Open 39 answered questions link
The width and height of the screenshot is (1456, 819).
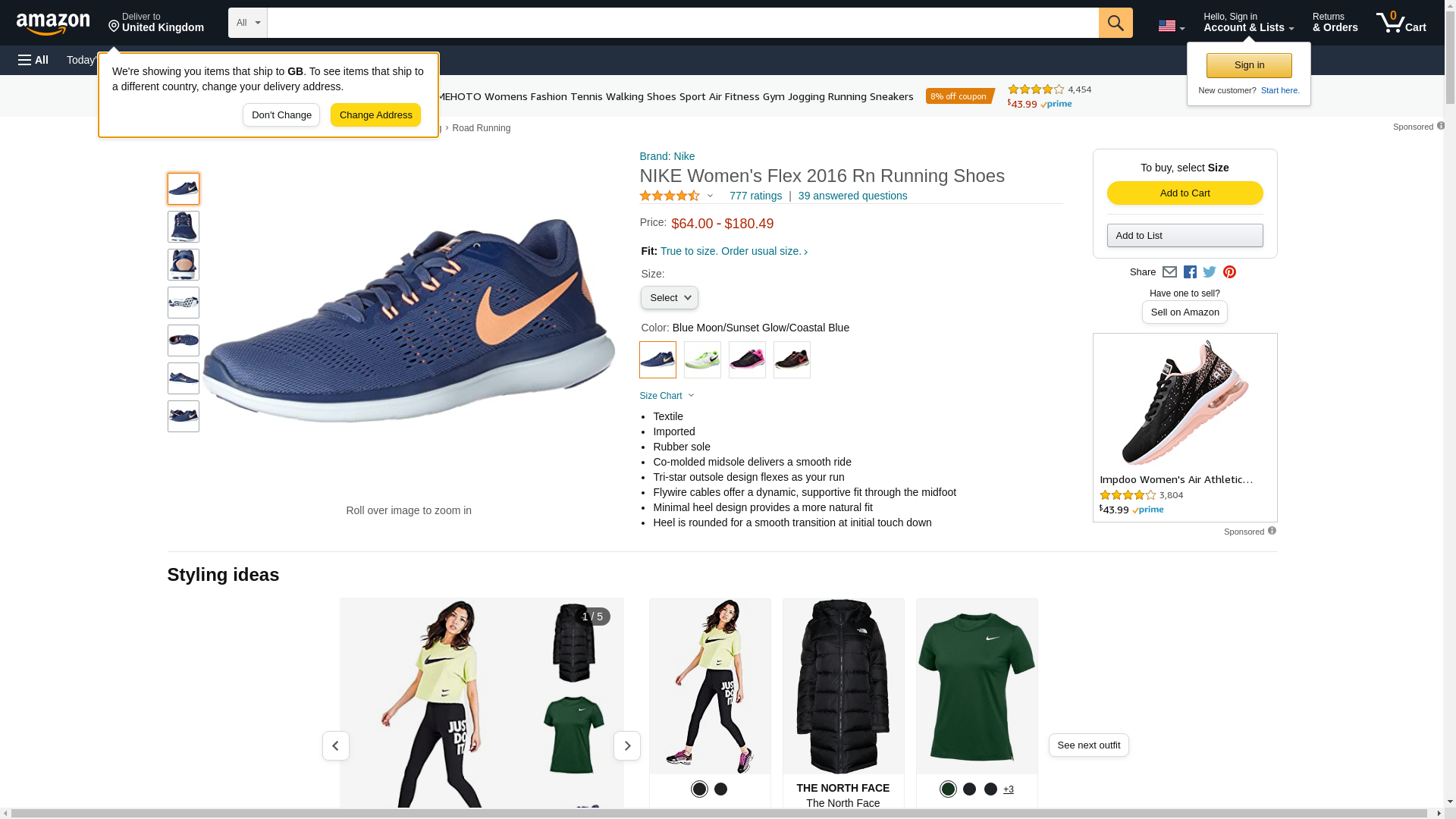pos(852,196)
